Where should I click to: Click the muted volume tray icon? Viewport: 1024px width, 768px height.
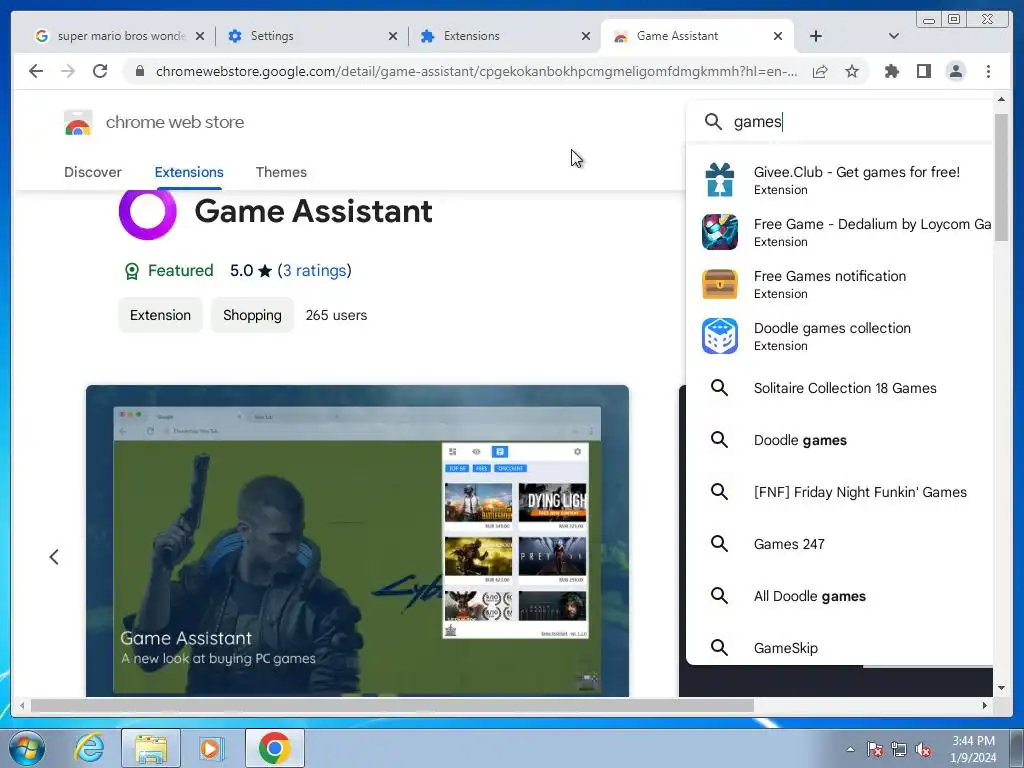pyautogui.click(x=922, y=750)
